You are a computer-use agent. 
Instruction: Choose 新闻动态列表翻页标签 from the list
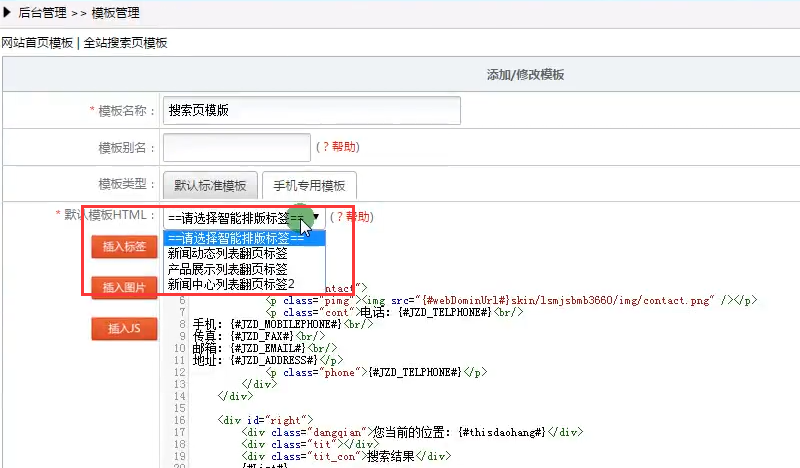[x=228, y=254]
